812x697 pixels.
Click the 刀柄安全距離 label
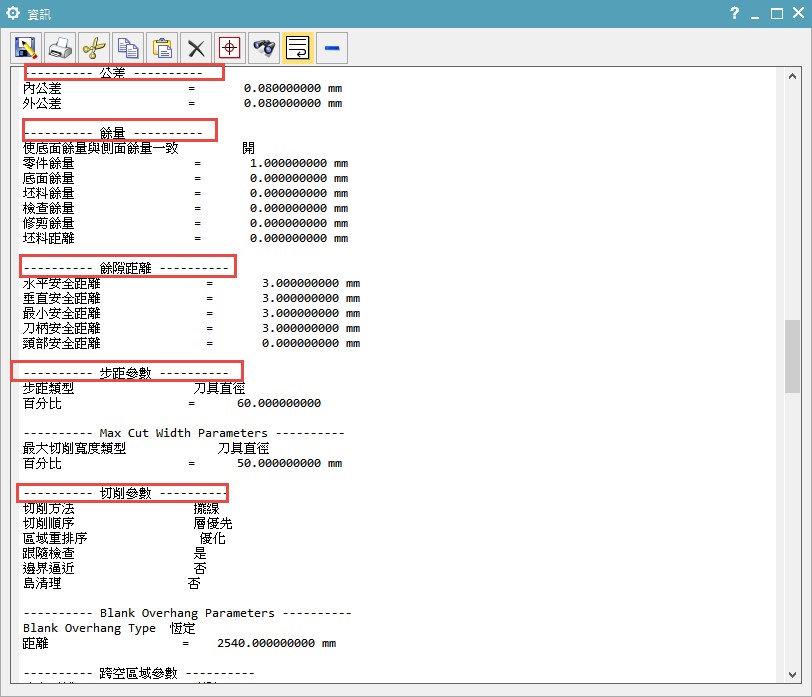(x=62, y=328)
